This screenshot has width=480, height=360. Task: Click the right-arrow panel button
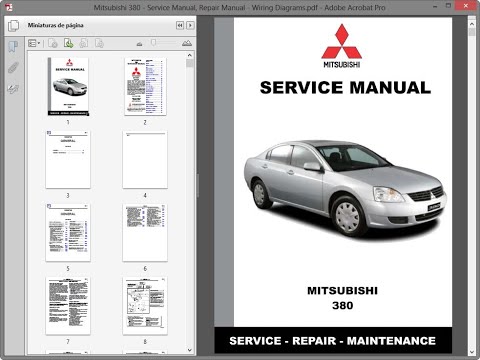[190, 25]
